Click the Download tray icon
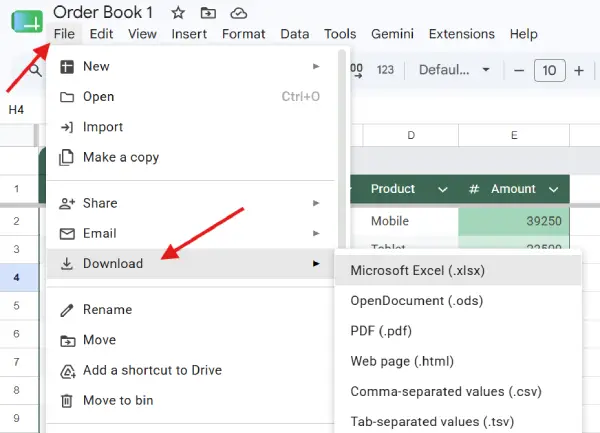600x433 pixels. [67, 264]
